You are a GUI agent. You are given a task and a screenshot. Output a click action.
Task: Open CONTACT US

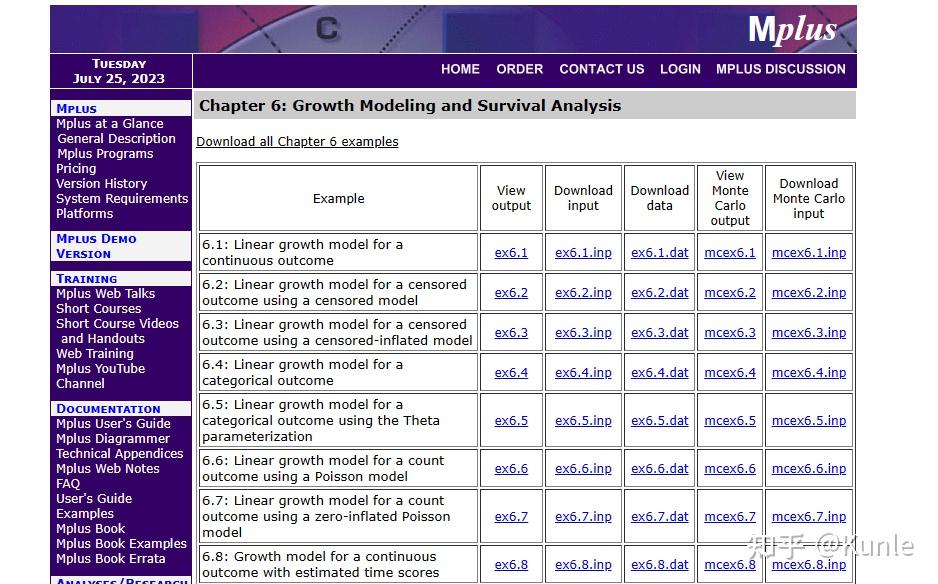[x=601, y=69]
